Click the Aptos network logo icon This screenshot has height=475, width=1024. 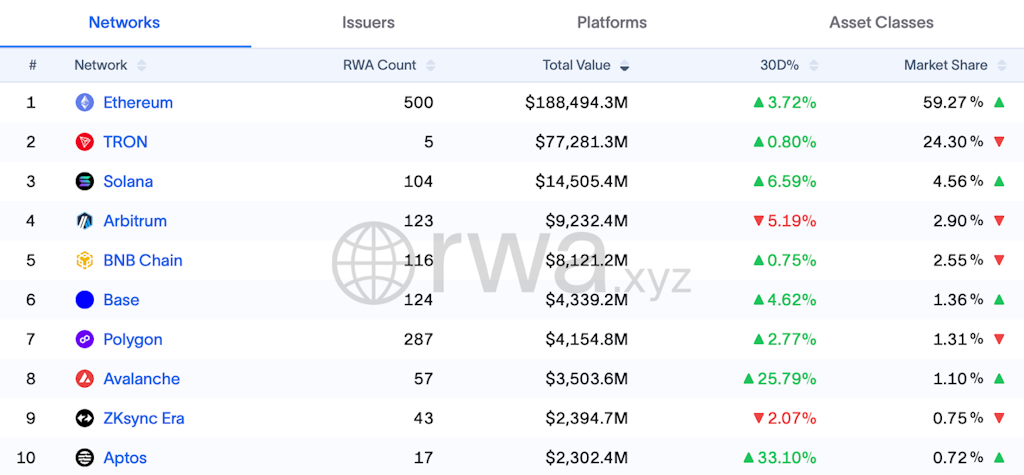pos(85,458)
